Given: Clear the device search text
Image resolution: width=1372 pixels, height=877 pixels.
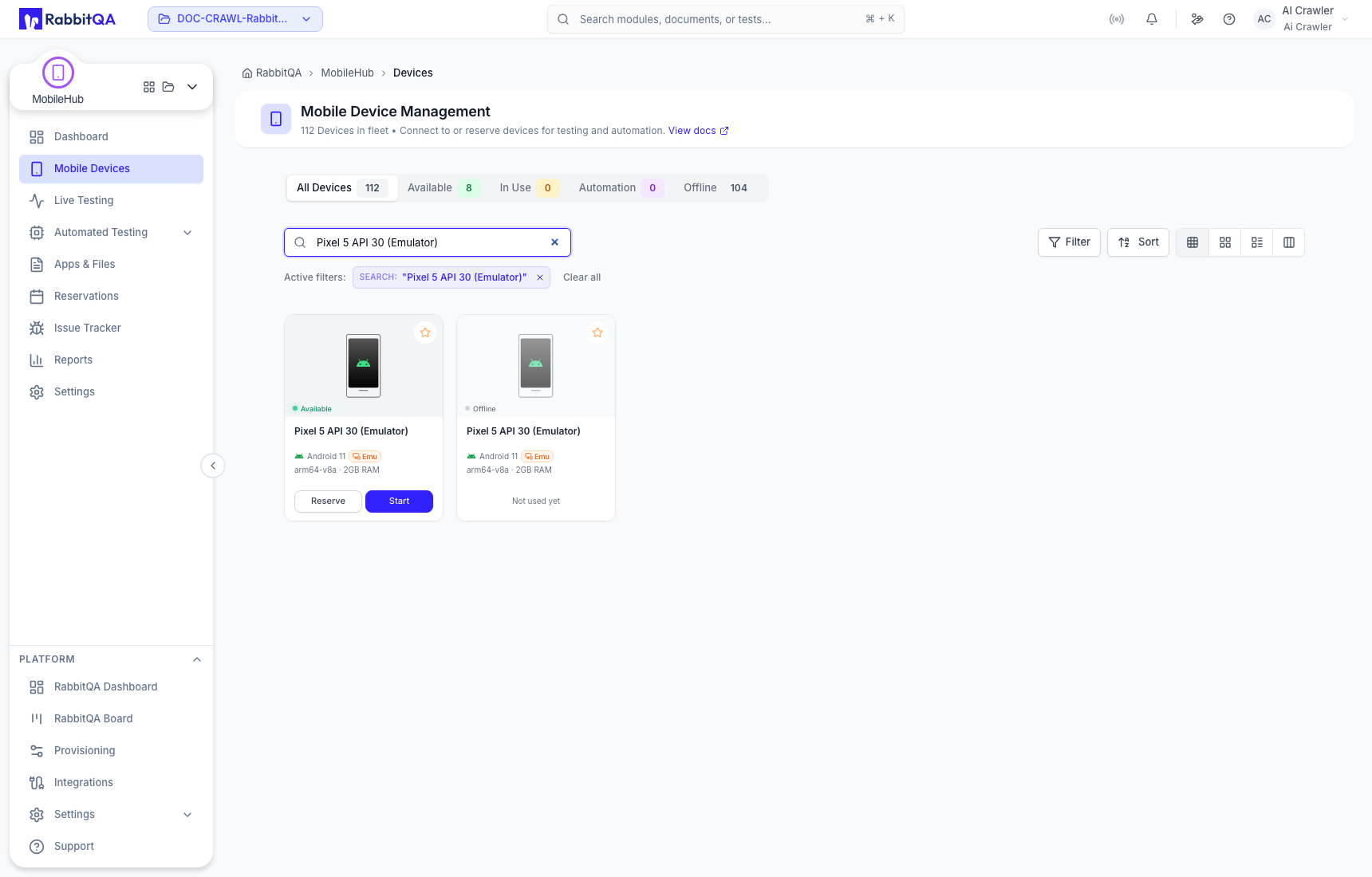Looking at the screenshot, I should tap(555, 242).
